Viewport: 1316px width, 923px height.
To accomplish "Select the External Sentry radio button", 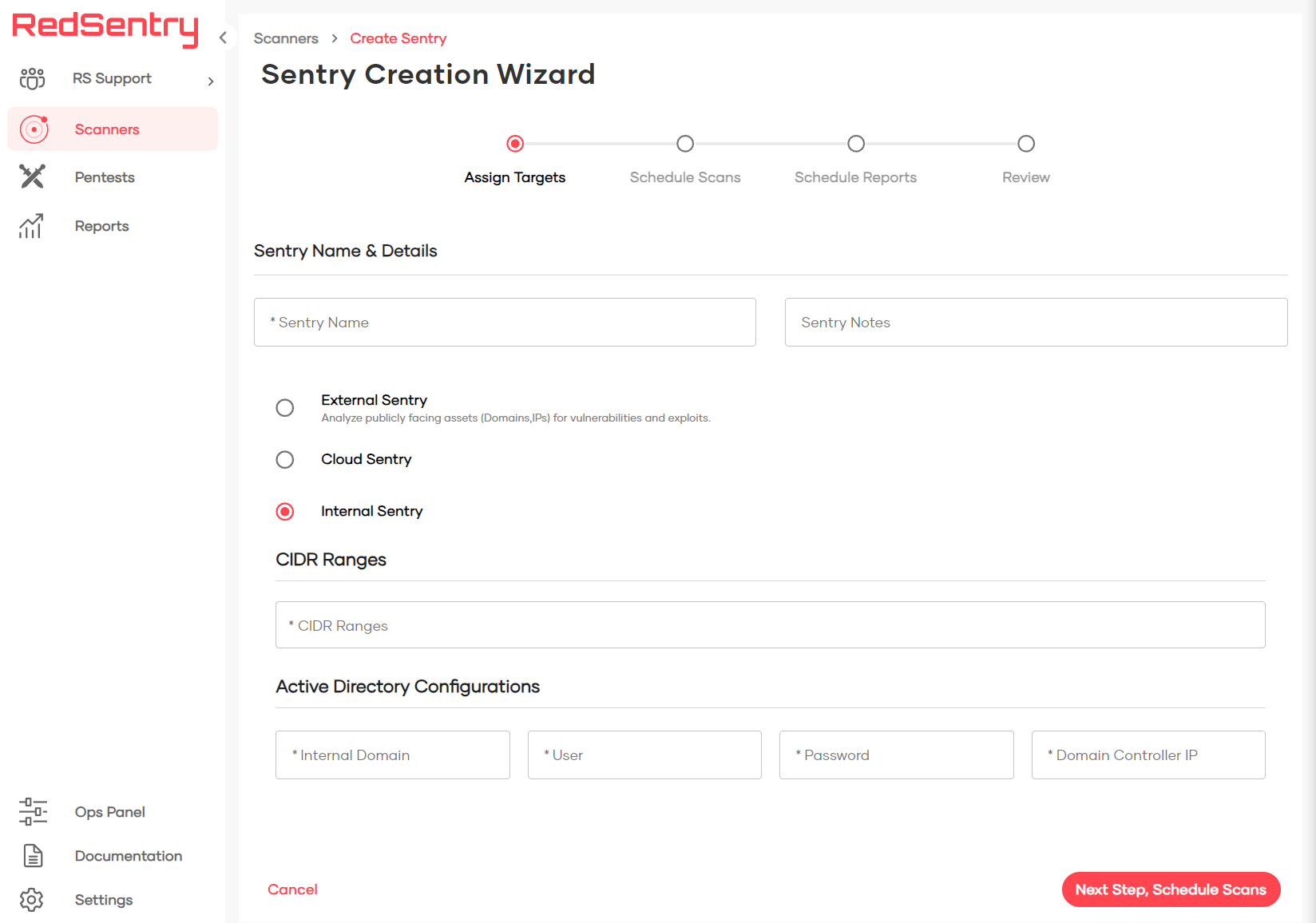I will (284, 408).
